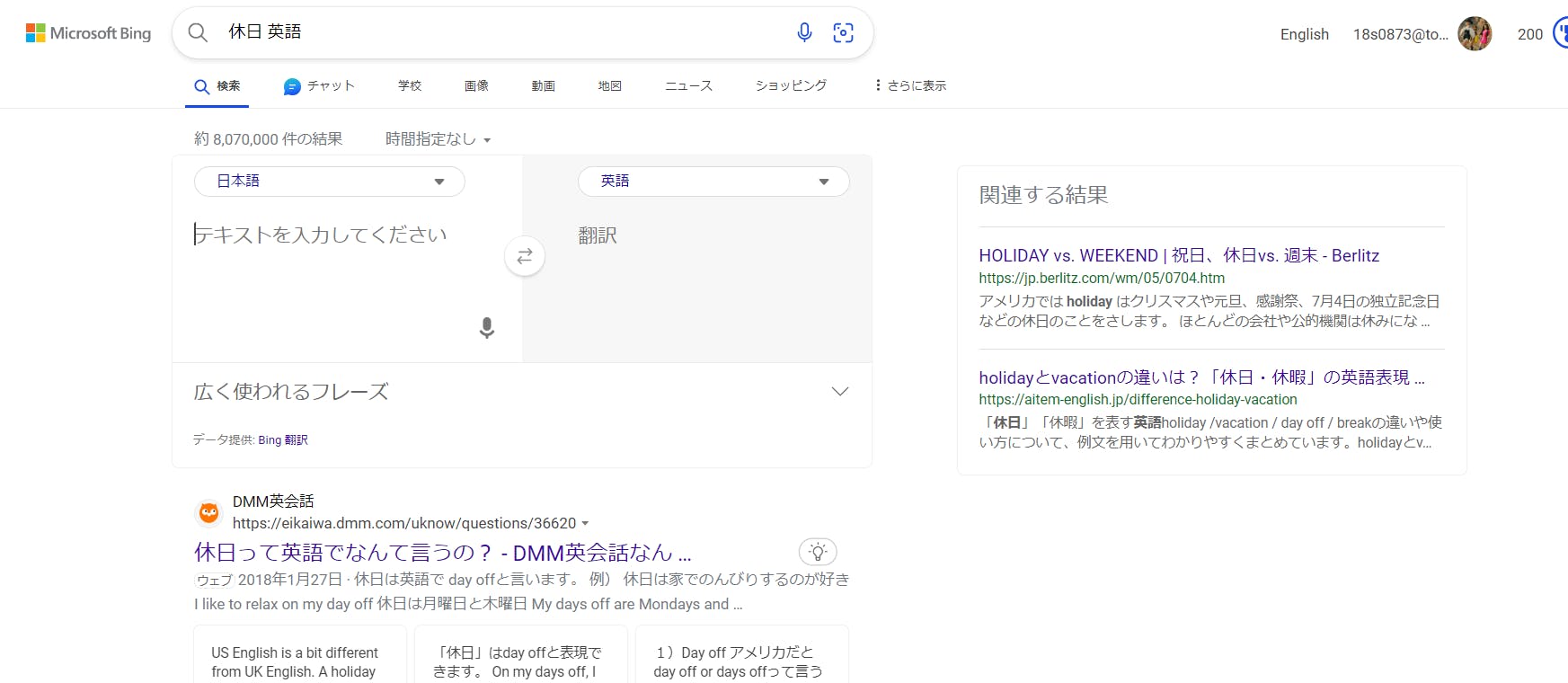Click the lightbulb icon beside DMM result
The height and width of the screenshot is (683, 1568).
tap(817, 552)
